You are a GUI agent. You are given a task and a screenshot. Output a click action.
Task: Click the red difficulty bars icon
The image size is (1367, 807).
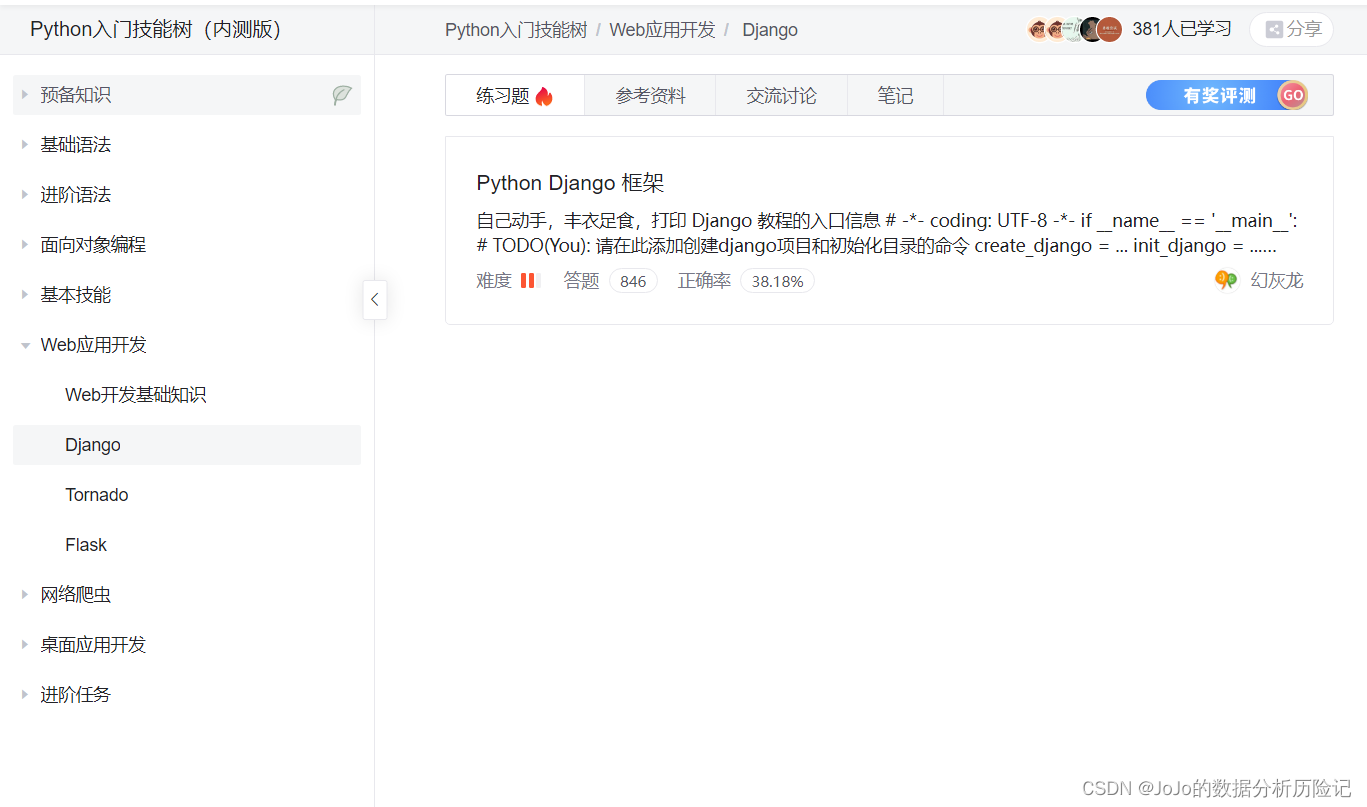coord(529,281)
